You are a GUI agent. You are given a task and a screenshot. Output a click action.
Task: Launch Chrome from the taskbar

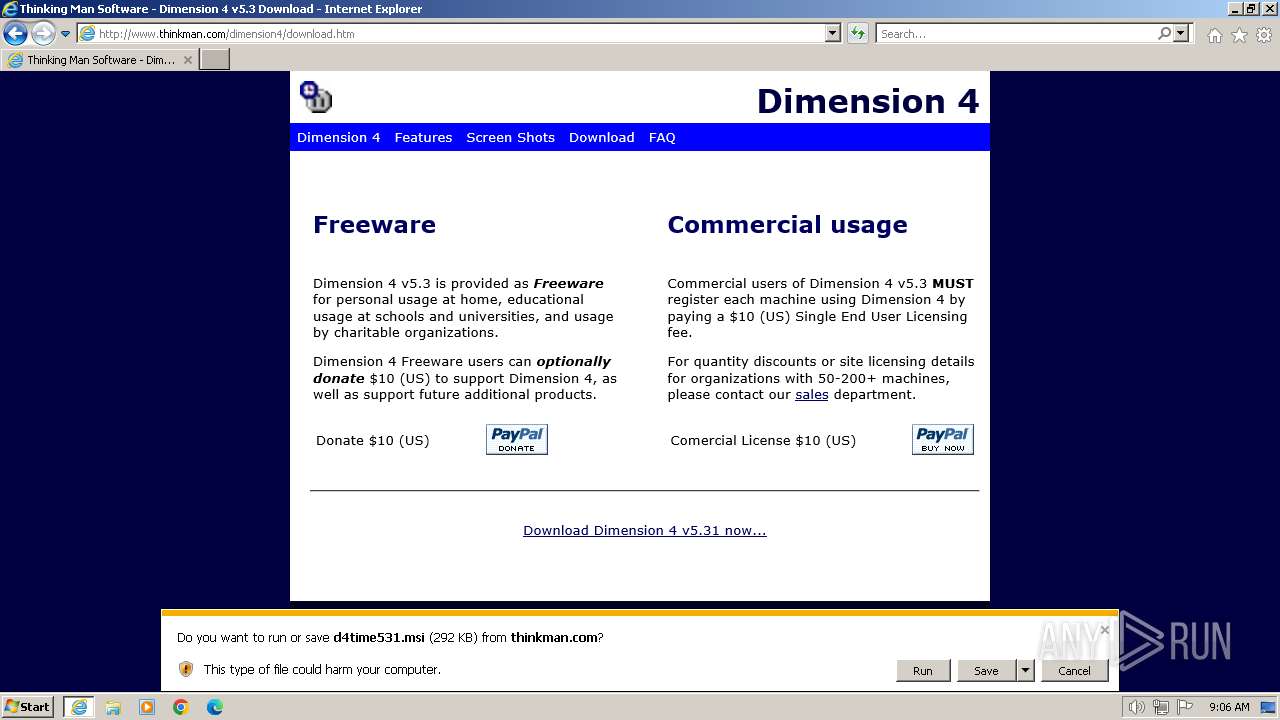[x=181, y=707]
